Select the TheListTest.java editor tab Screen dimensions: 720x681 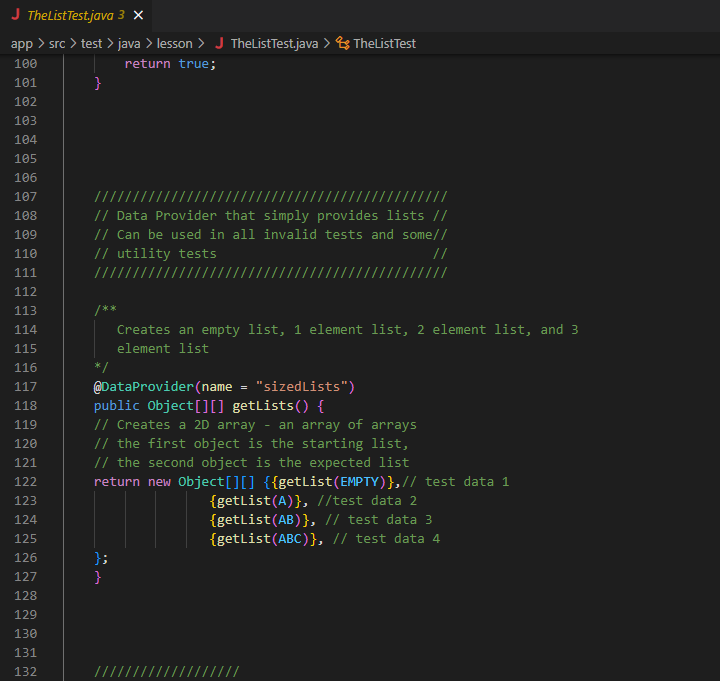[70, 15]
